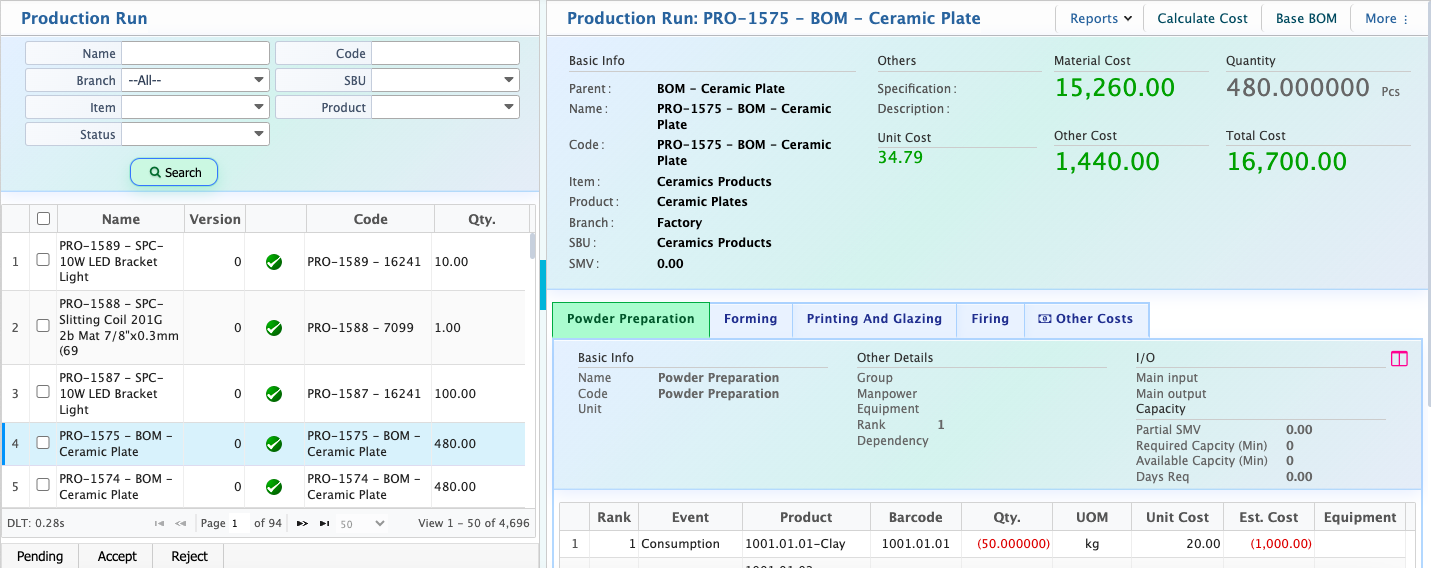Open the Status filter dropdown
The image size is (1431, 568).
tap(195, 134)
